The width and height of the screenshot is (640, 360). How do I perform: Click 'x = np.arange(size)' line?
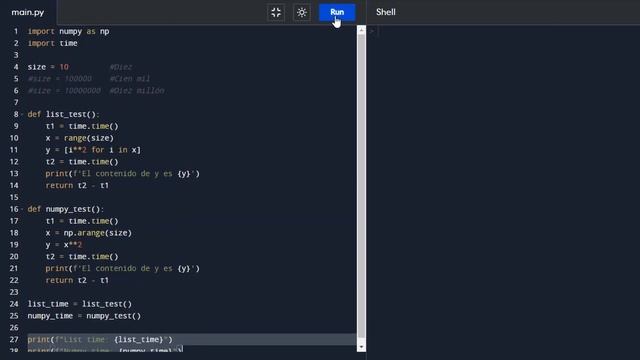89,233
